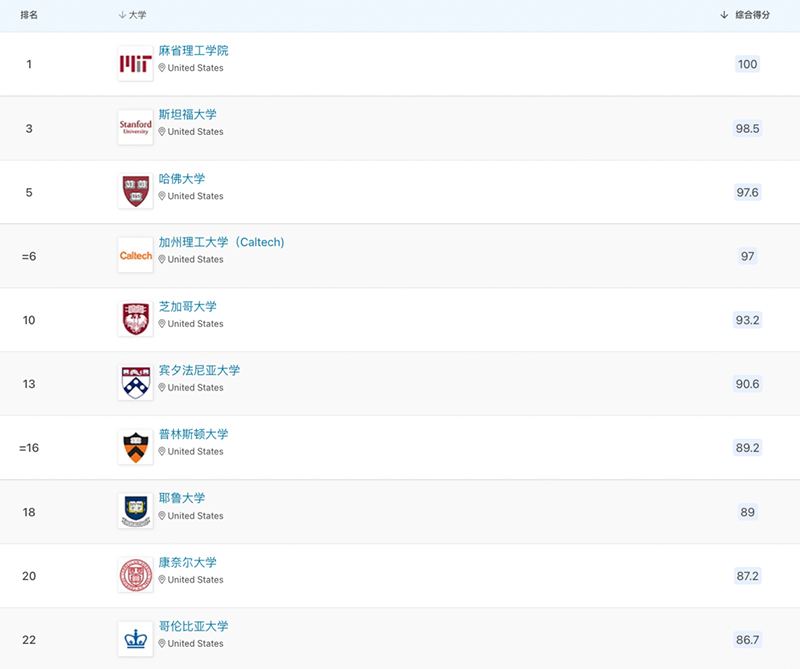Click the 排名 column header
The height and width of the screenshot is (669, 800).
tap(29, 15)
